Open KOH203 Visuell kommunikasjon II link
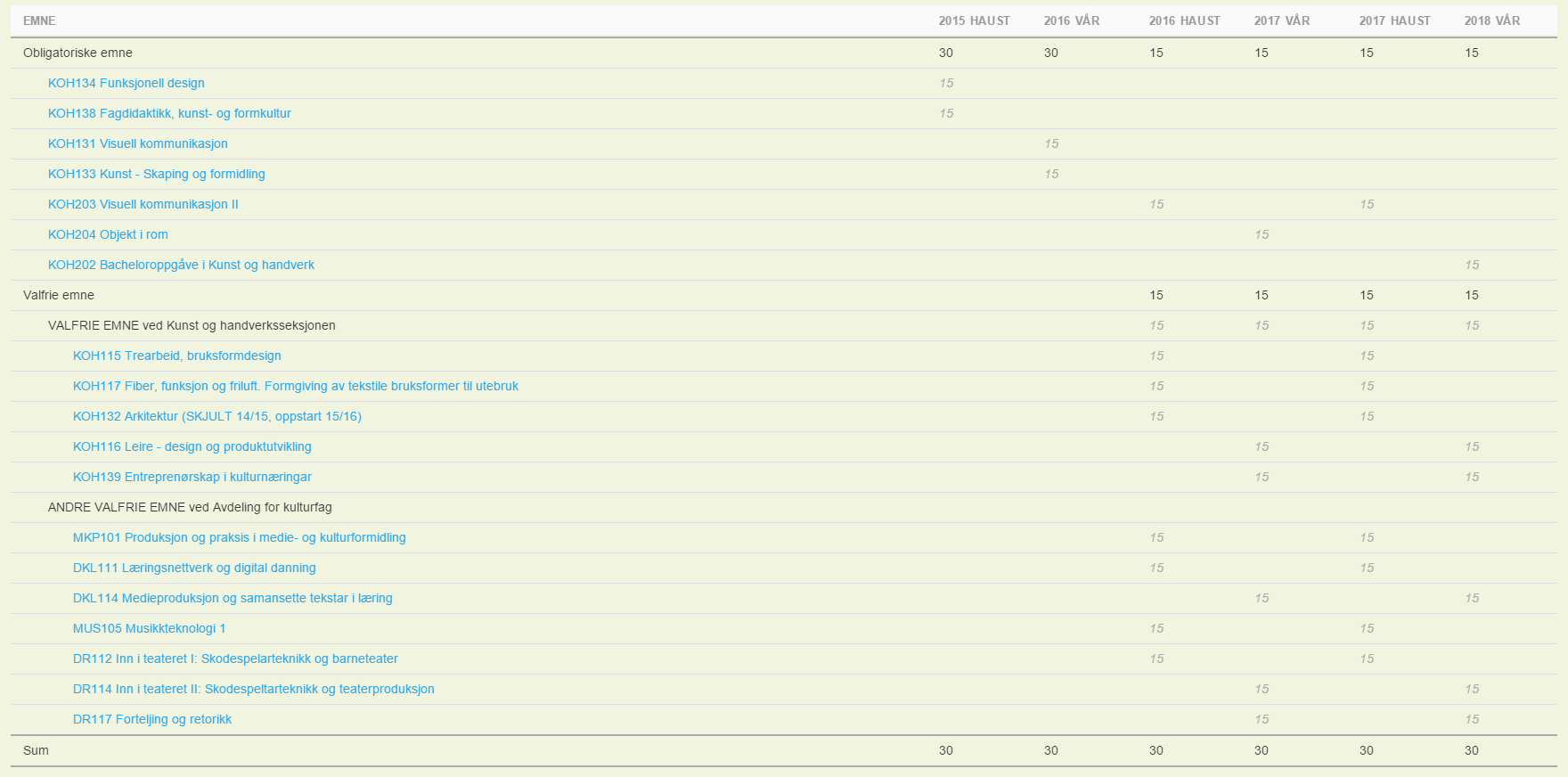Image resolution: width=1568 pixels, height=777 pixels. tap(143, 204)
